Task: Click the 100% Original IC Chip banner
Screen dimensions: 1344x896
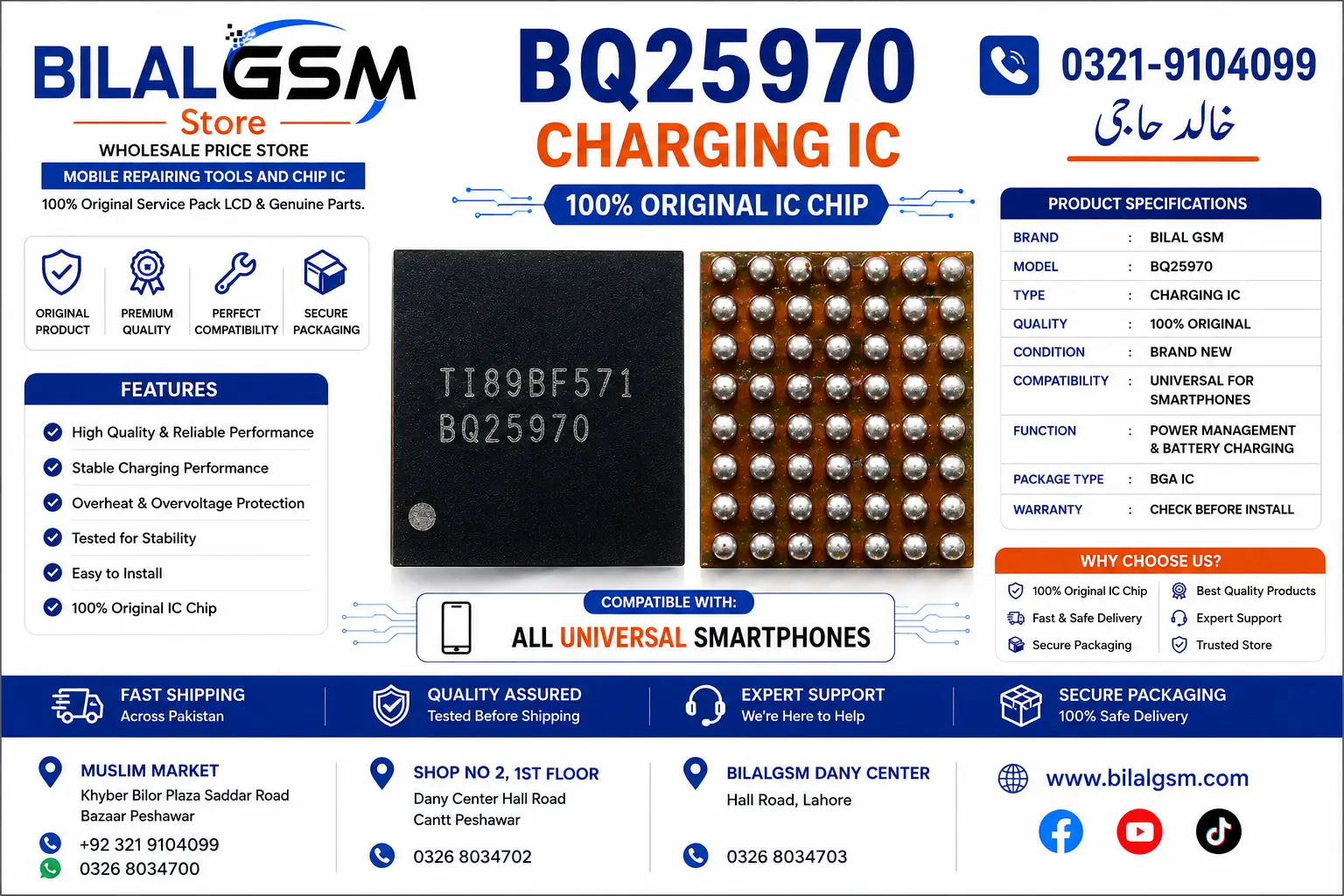Action: coord(717,205)
